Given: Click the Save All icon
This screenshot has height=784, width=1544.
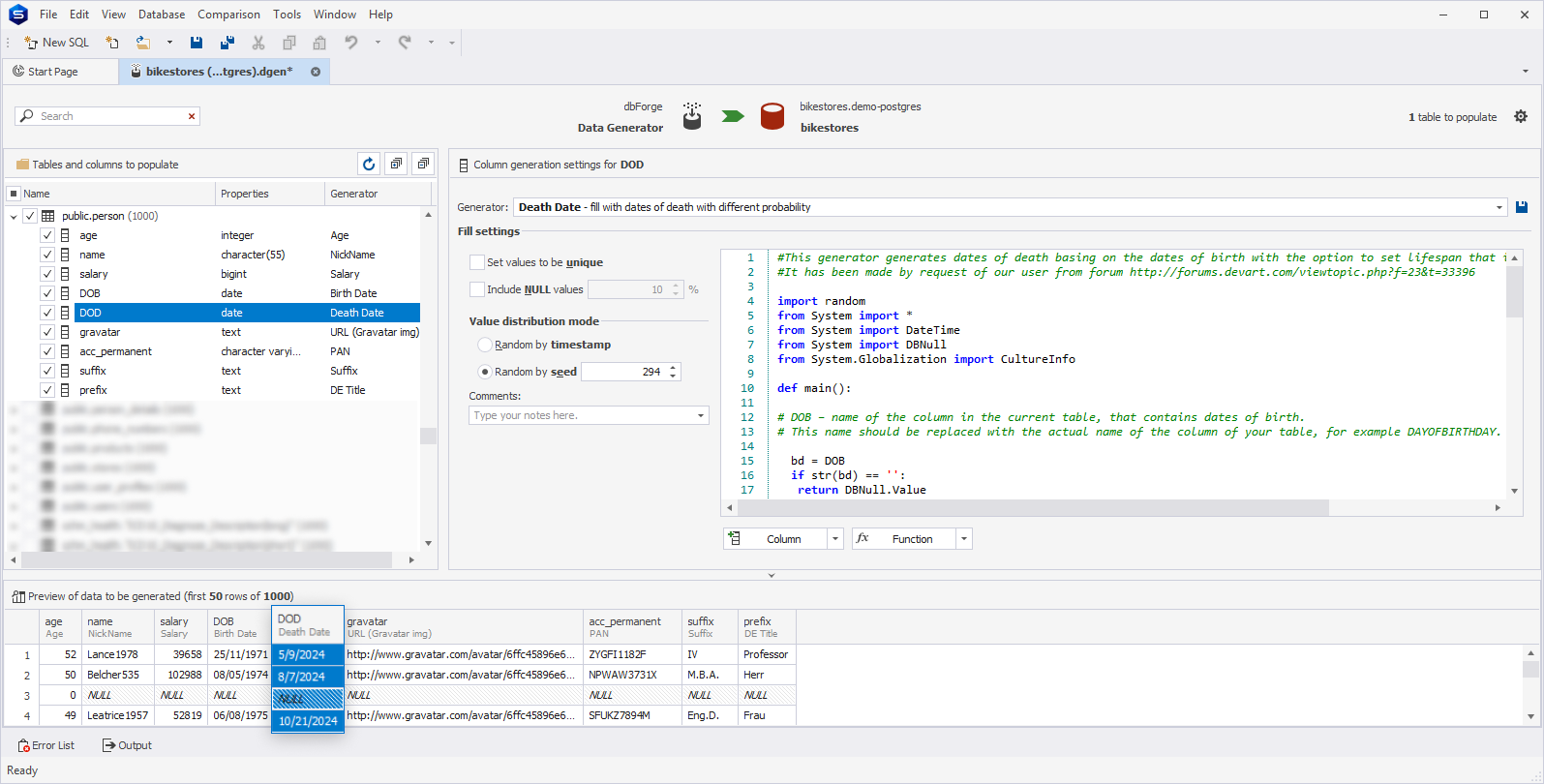Looking at the screenshot, I should (227, 43).
